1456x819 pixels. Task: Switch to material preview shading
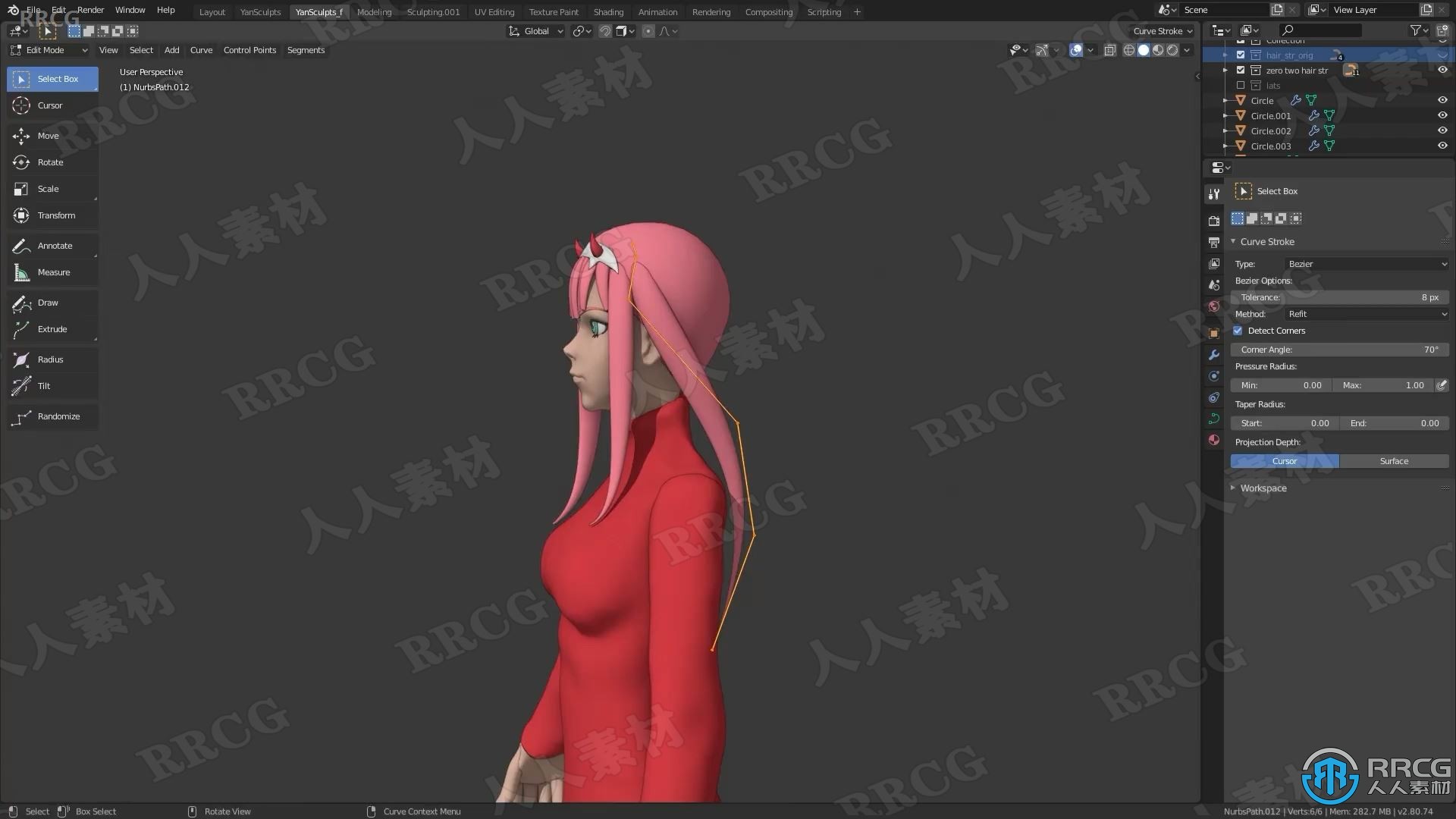click(1158, 50)
